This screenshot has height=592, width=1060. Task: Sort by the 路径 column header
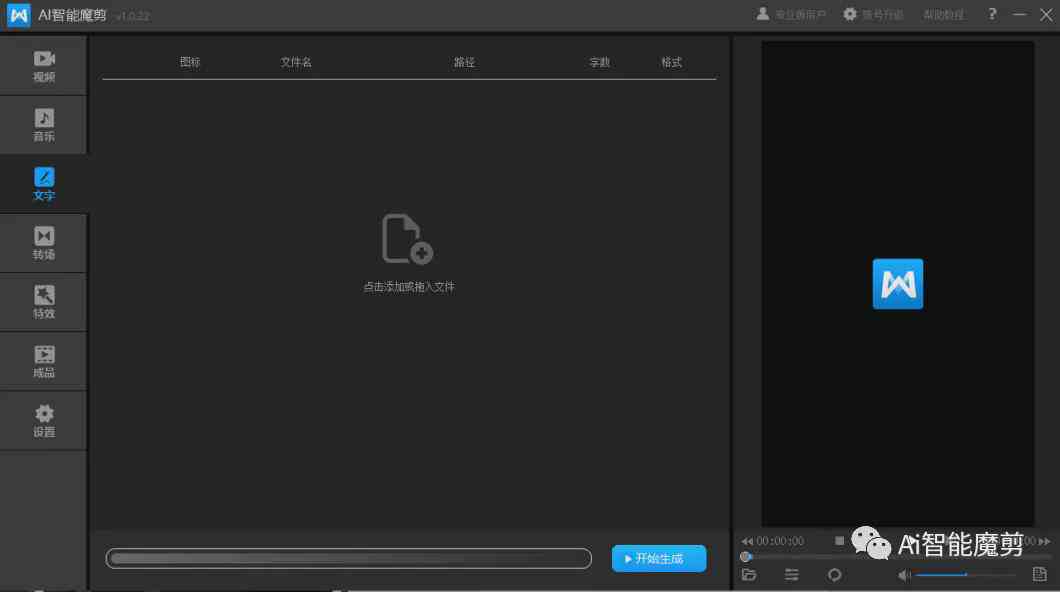pos(464,62)
